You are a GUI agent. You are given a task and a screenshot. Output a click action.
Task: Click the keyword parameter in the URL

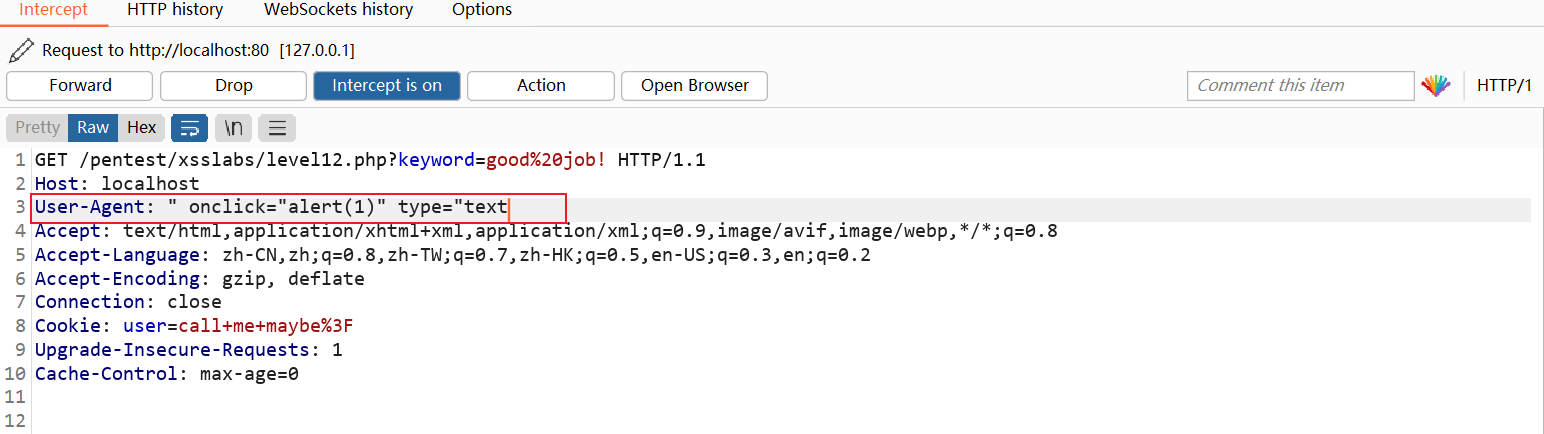pos(436,161)
